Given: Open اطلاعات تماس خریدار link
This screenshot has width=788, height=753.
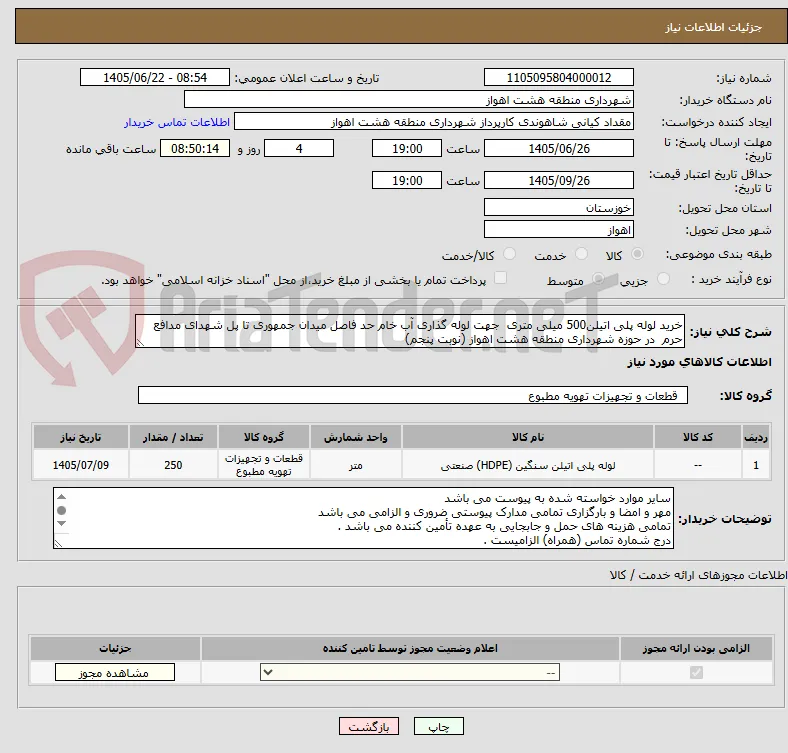Looking at the screenshot, I should tap(177, 122).
